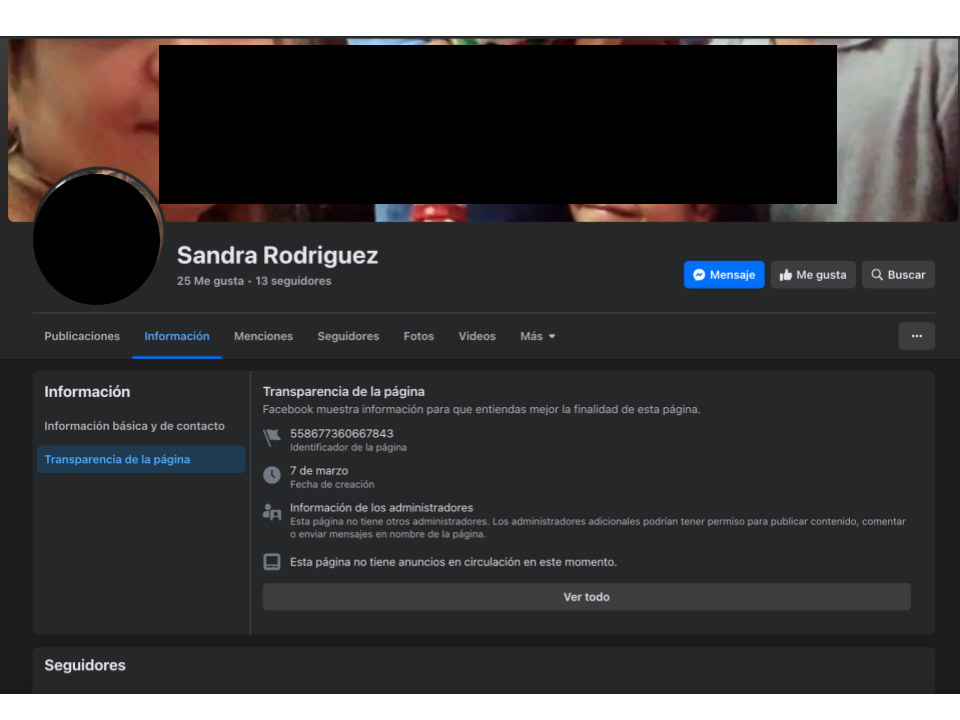Search the page using Buscar button
This screenshot has height=720, width=960.
pos(898,275)
